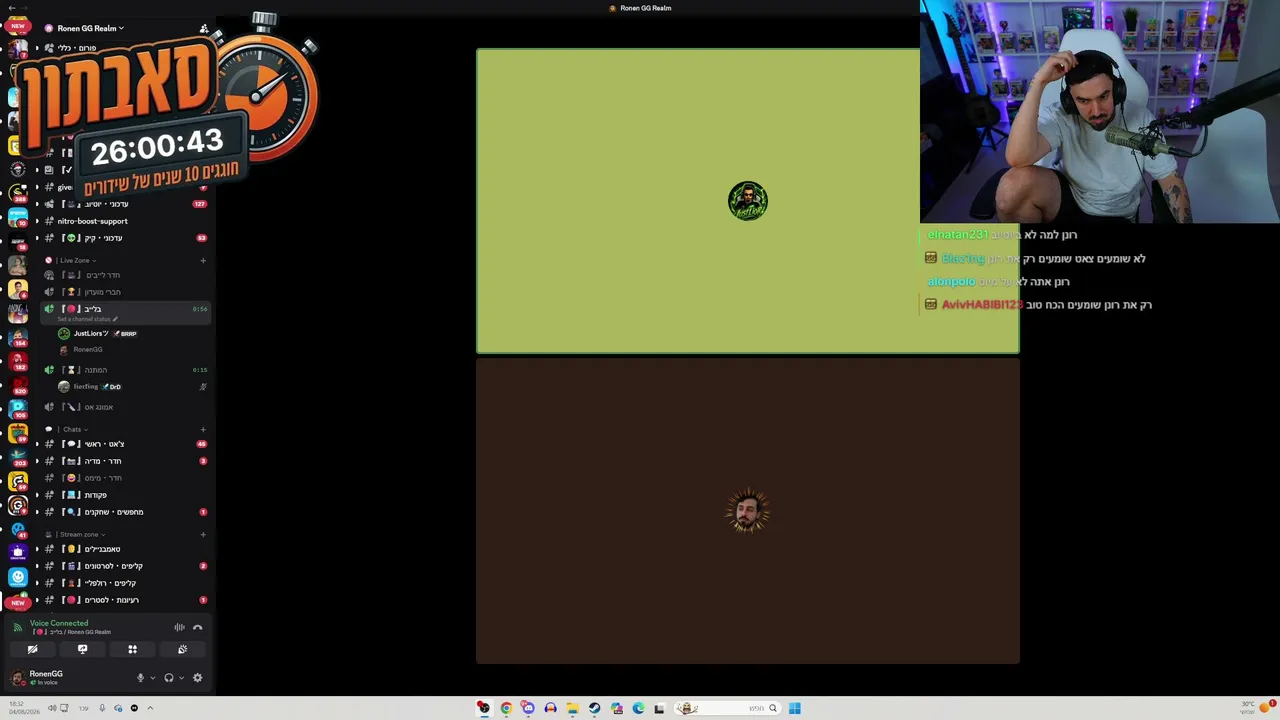Open server icon with 203 badge
1280x720 pixels.
point(18,457)
